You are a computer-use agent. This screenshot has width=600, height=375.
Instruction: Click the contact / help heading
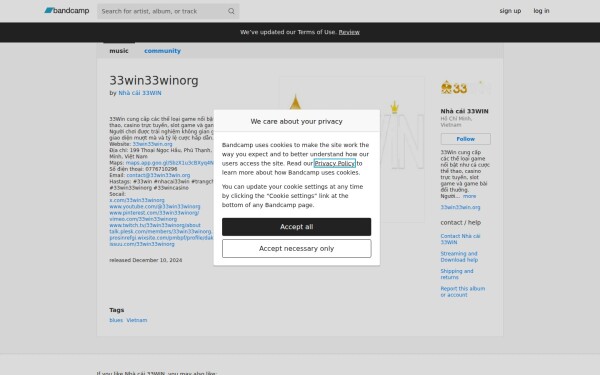(460, 223)
